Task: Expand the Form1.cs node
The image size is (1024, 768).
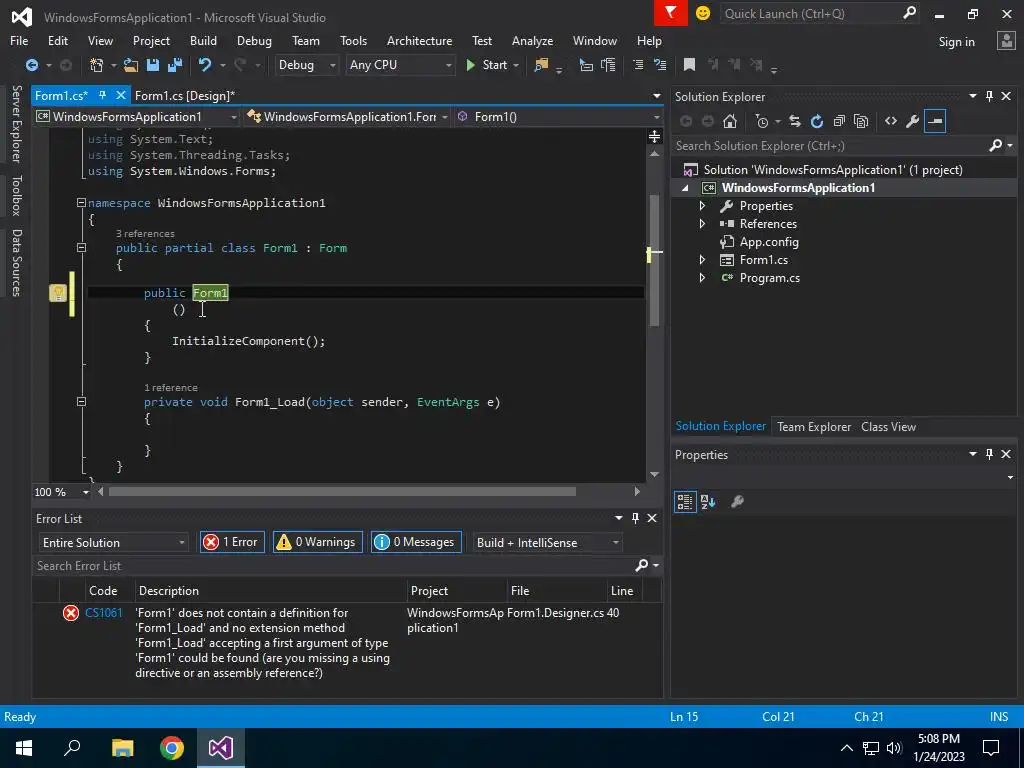Action: pyautogui.click(x=703, y=260)
